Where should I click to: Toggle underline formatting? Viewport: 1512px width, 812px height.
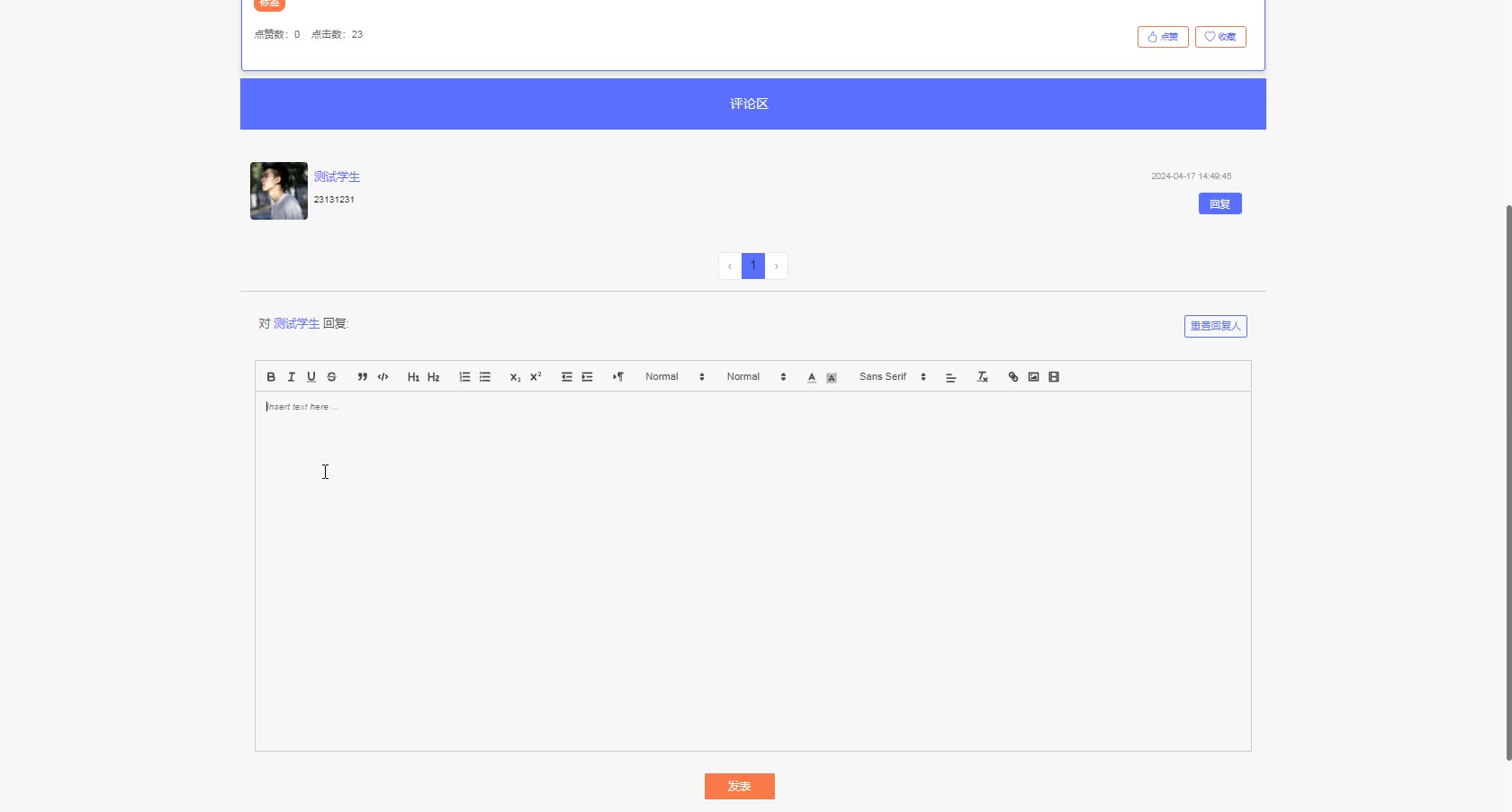[311, 377]
